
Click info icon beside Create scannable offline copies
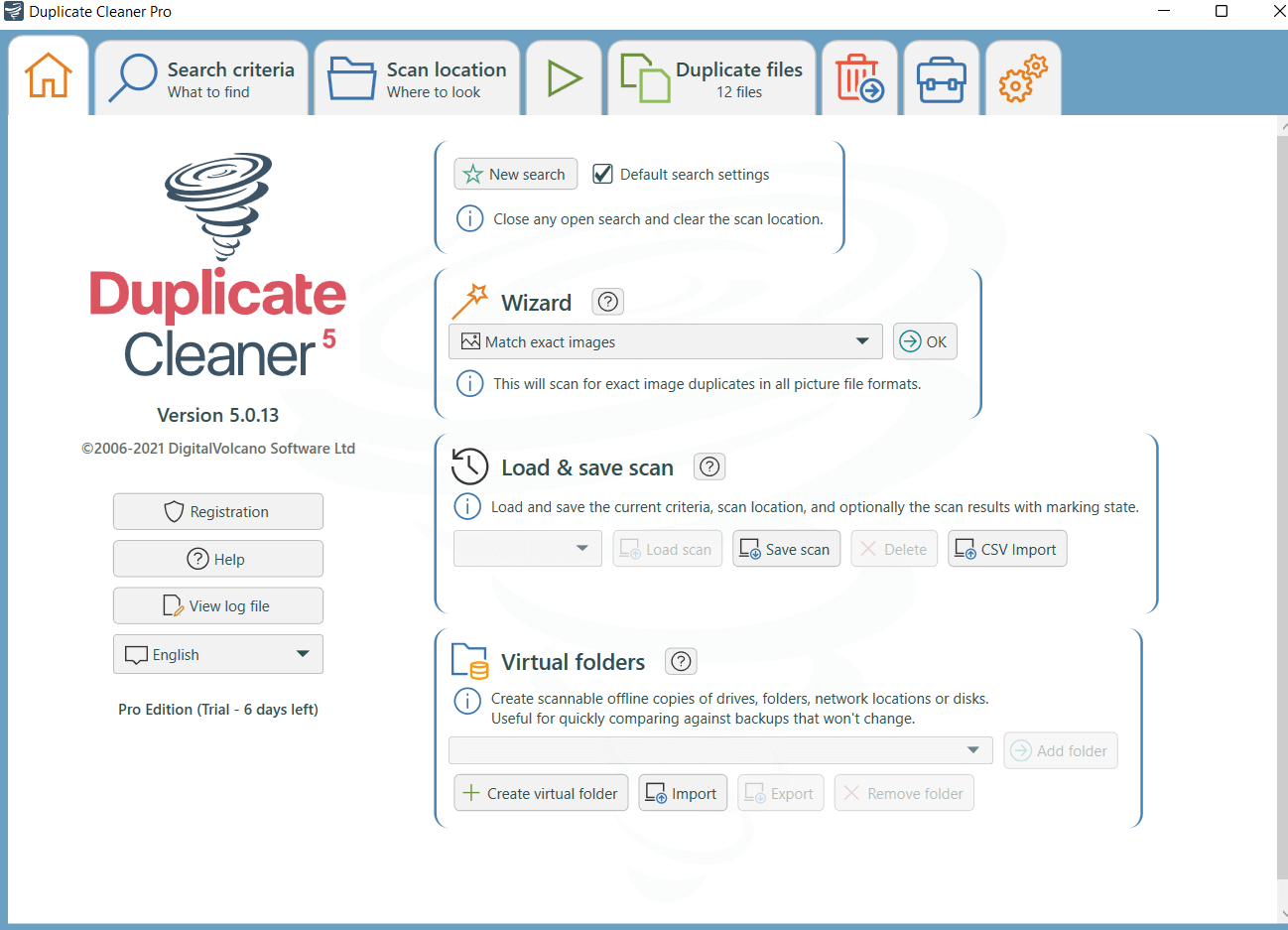(467, 701)
